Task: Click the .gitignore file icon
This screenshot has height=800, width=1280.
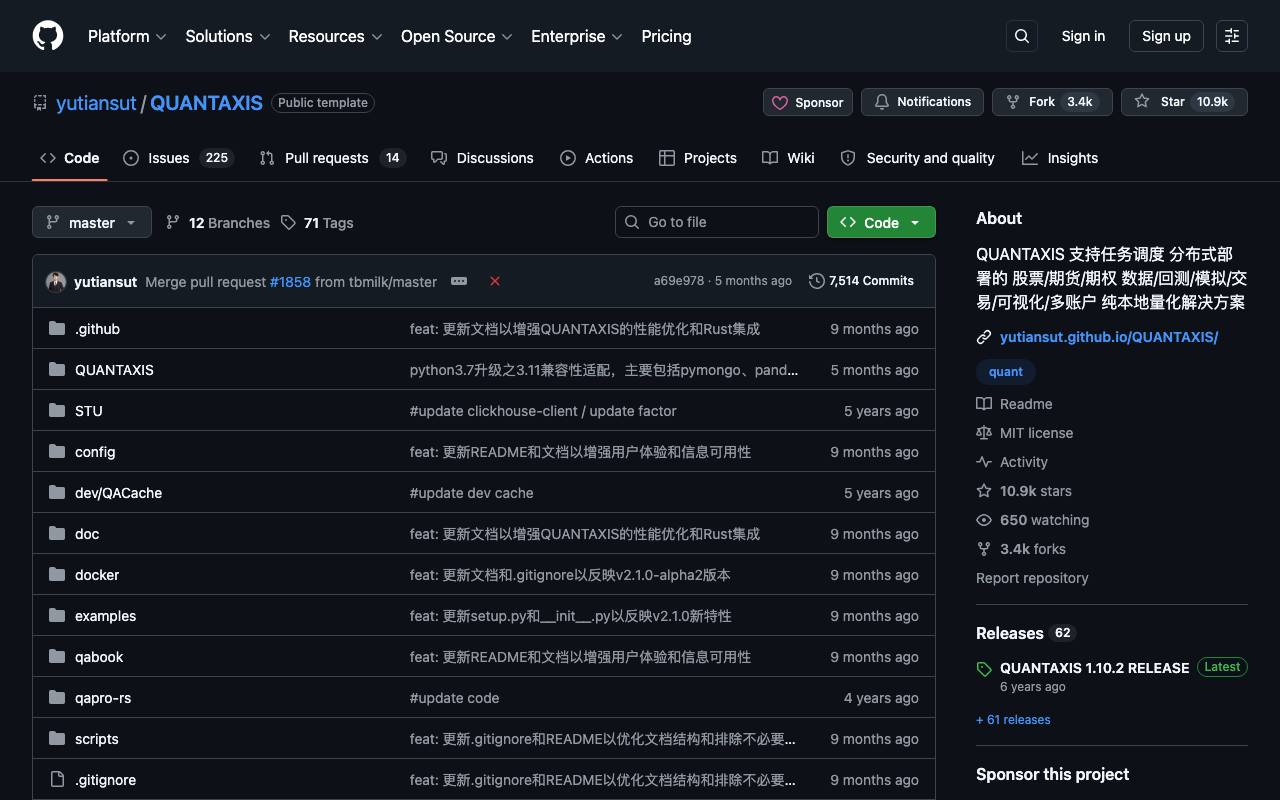Action: (x=57, y=780)
